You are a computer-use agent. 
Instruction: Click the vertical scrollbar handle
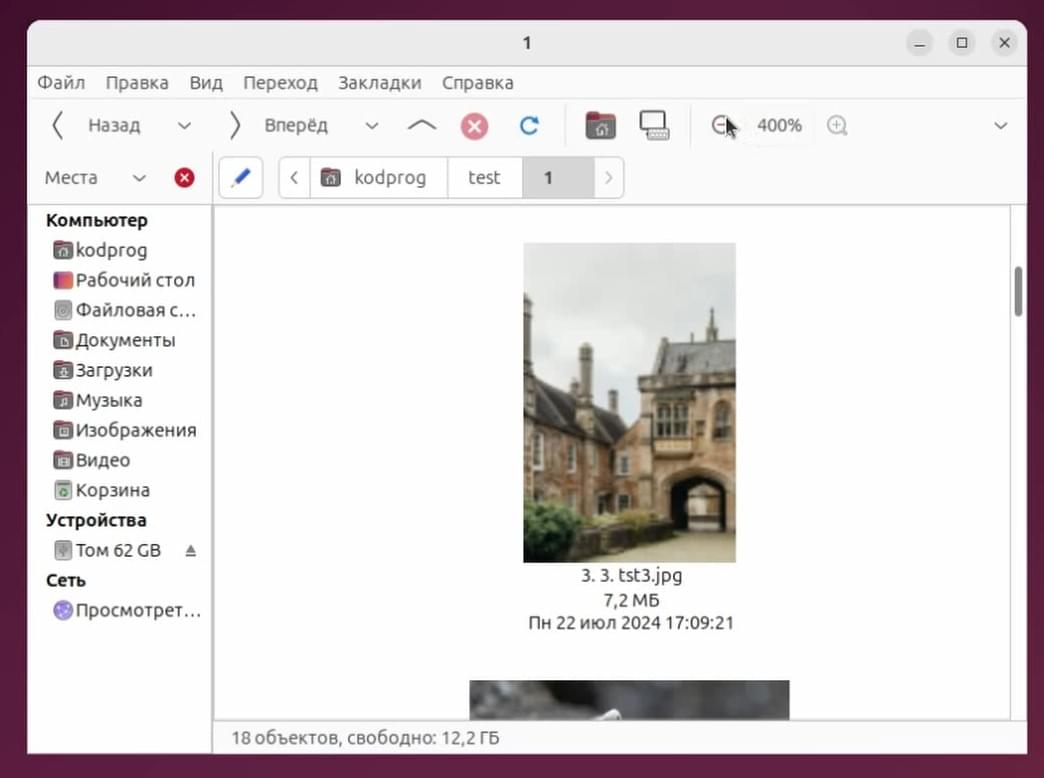pyautogui.click(x=1018, y=292)
